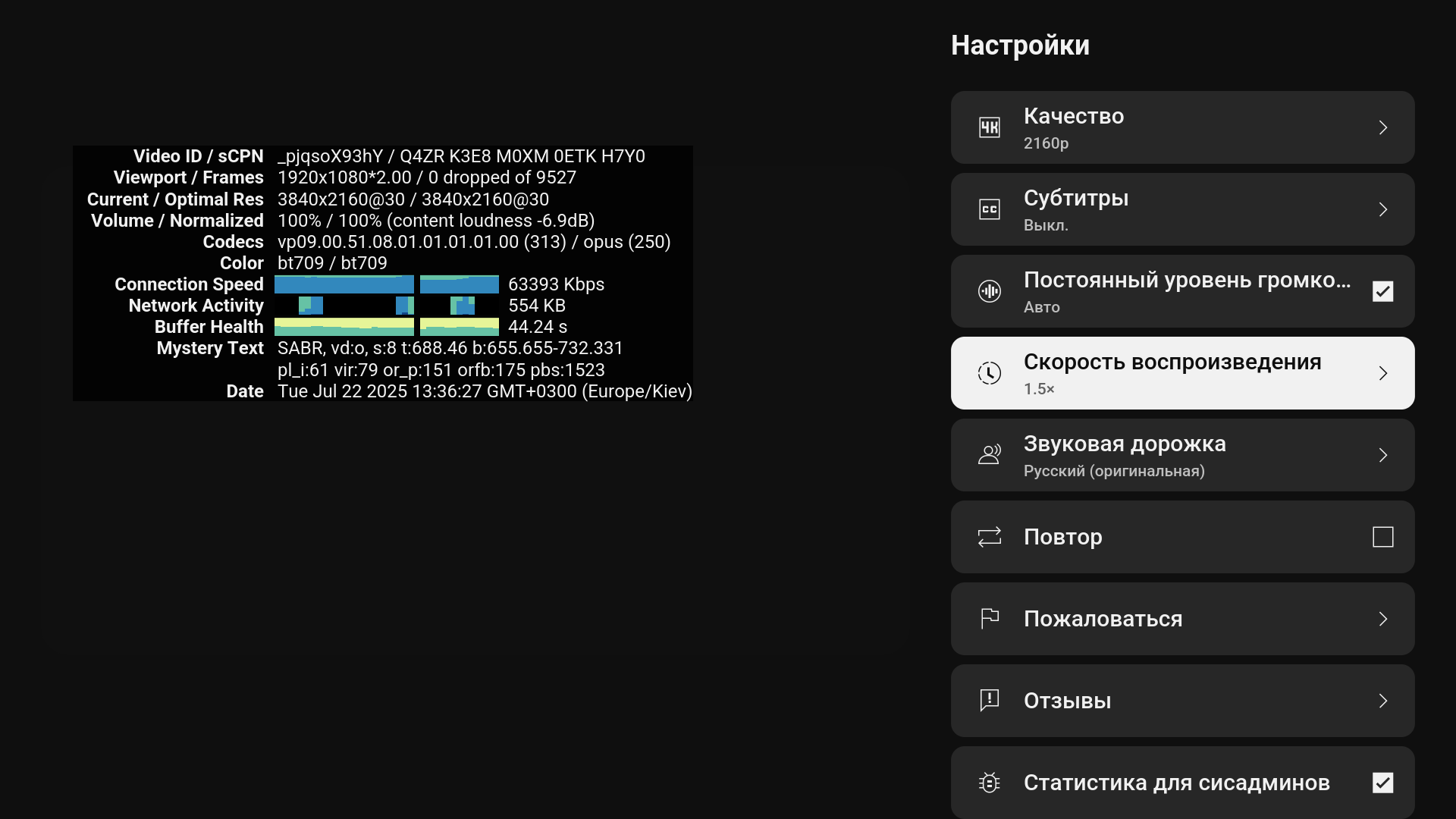1456x819 pixels.
Task: Click the repeat loop arrows icon
Action: pos(990,537)
